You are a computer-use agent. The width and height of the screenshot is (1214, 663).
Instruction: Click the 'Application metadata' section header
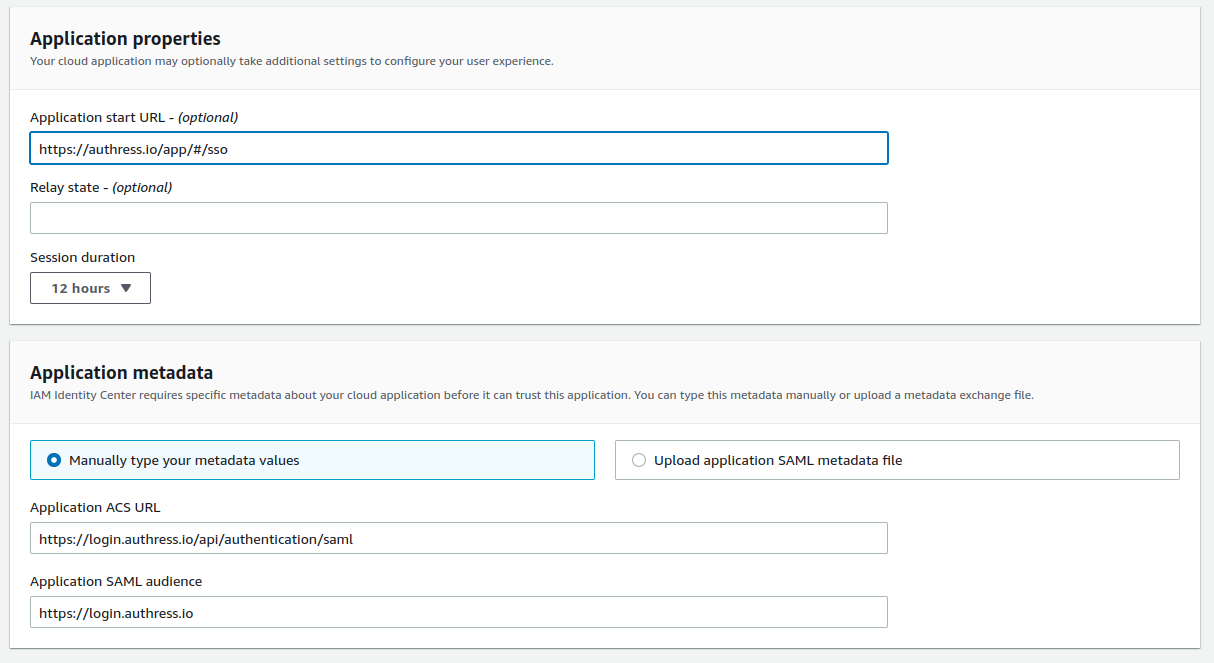tap(122, 370)
